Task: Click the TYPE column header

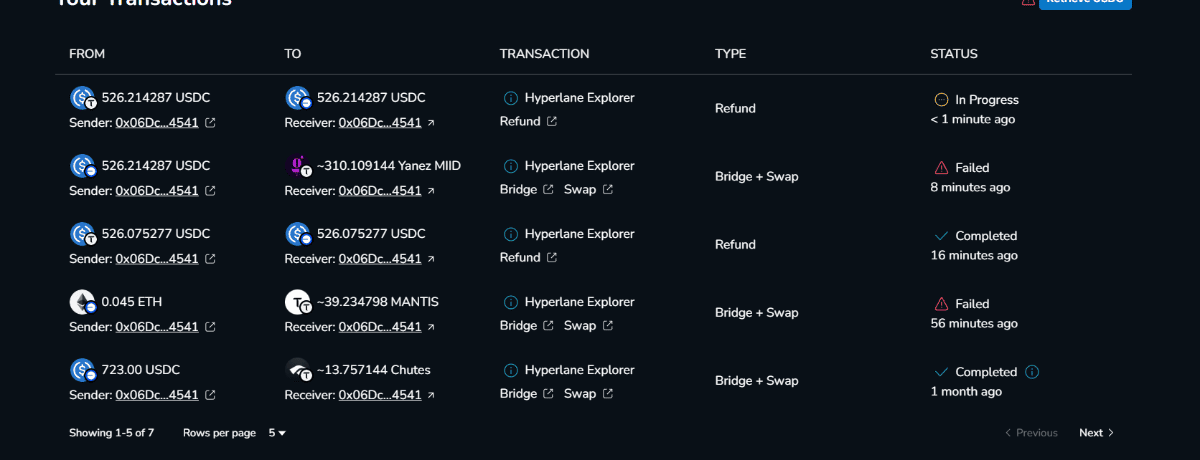Action: click(x=730, y=54)
